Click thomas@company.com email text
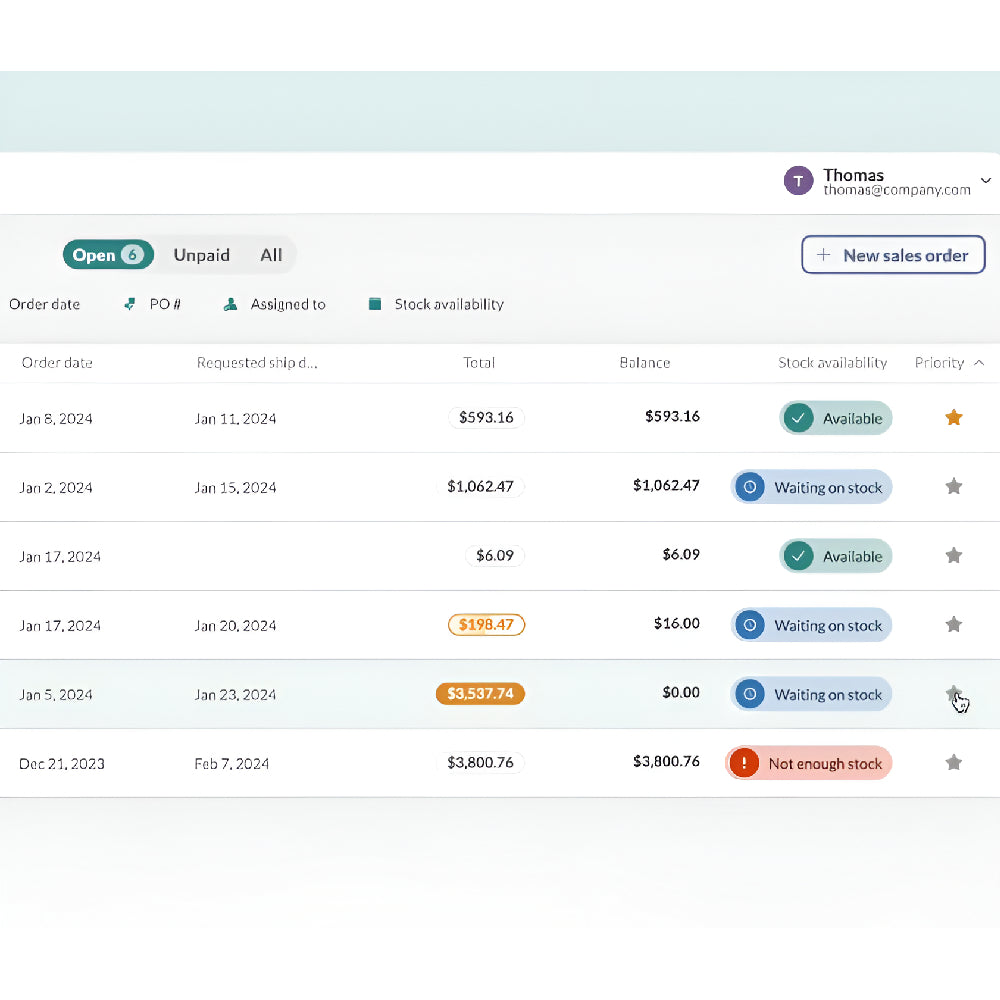Viewport: 1000px width, 1000px height. point(897,190)
